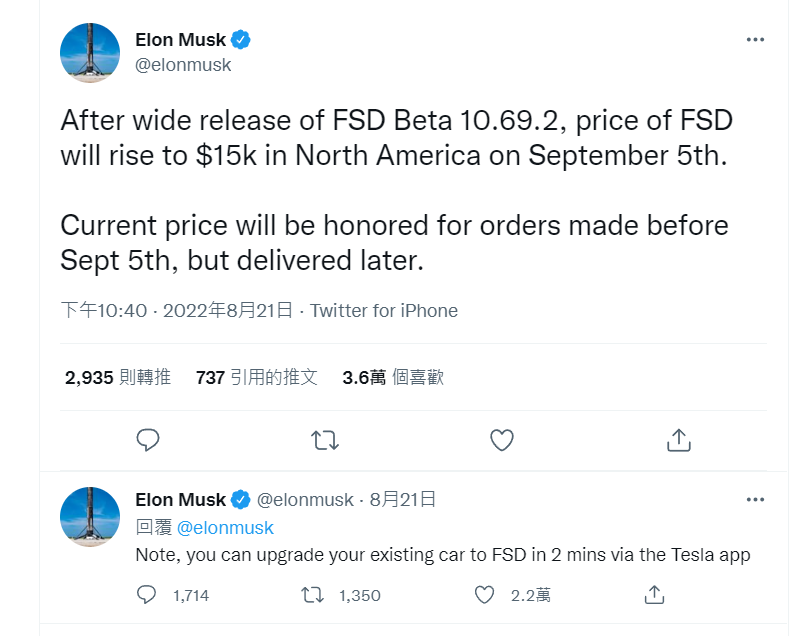The width and height of the screenshot is (797, 636).
Task: Open the more options menu on main tweet
Action: point(755,40)
